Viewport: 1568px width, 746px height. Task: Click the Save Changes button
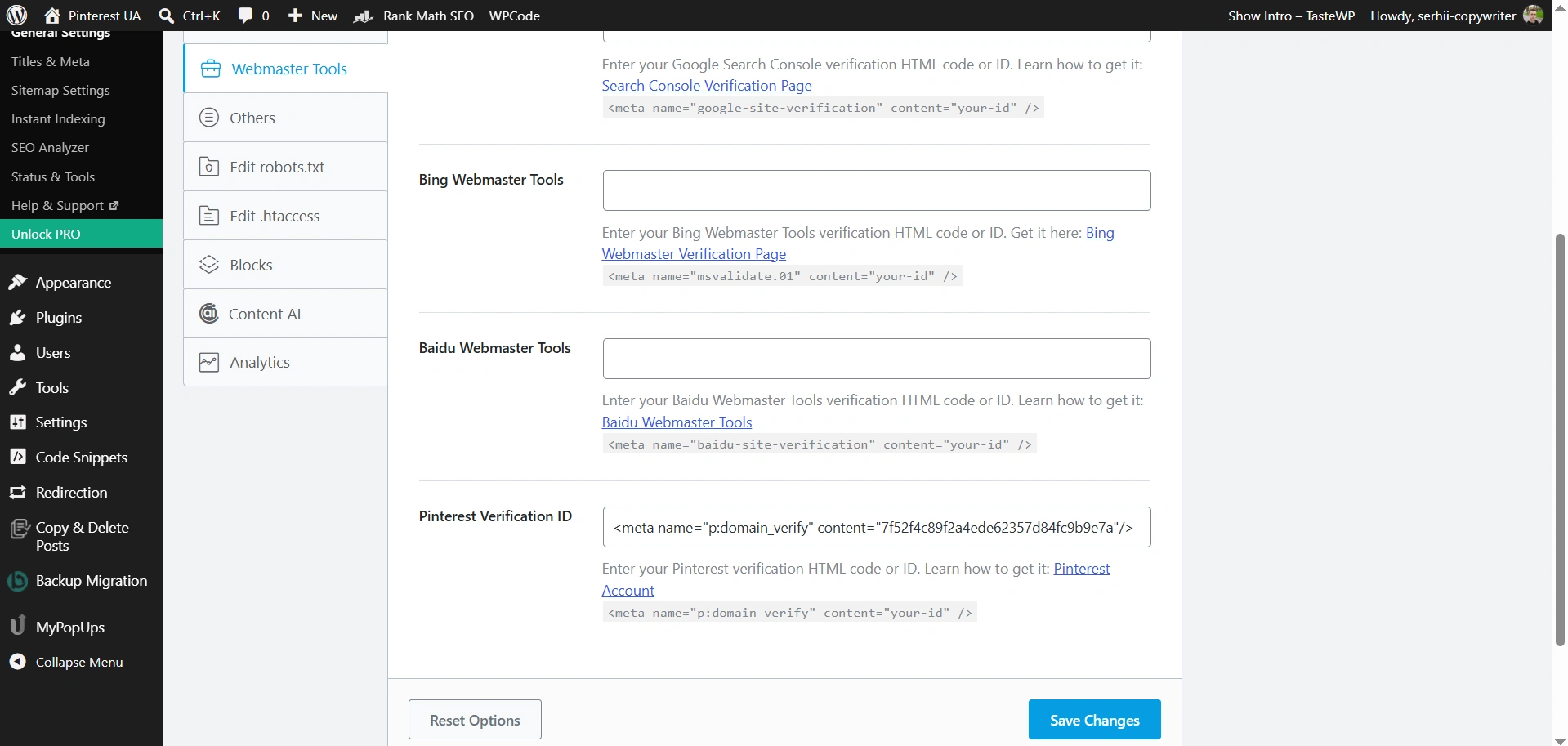click(x=1094, y=720)
